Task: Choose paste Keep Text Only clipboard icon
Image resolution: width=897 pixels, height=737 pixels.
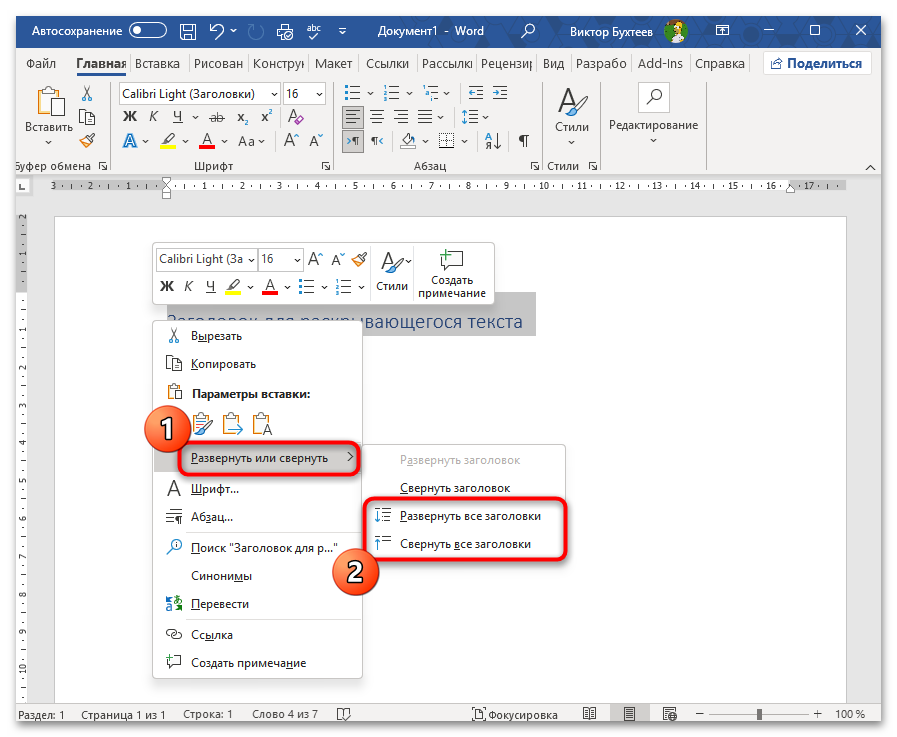Action: [x=263, y=424]
